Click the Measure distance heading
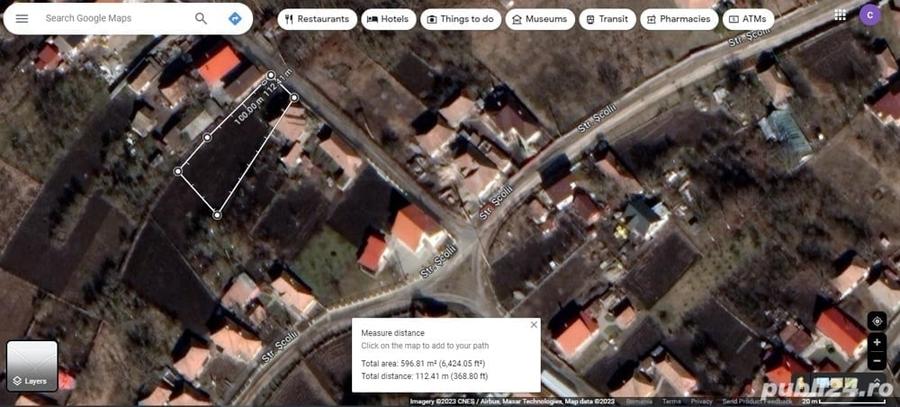Screen dimensions: 900x407 point(393,333)
